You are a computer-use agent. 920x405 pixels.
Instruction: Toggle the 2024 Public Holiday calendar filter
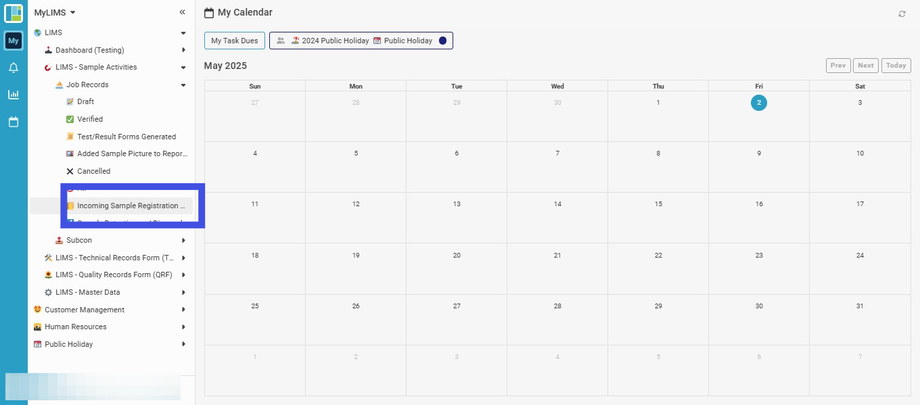[x=331, y=40]
